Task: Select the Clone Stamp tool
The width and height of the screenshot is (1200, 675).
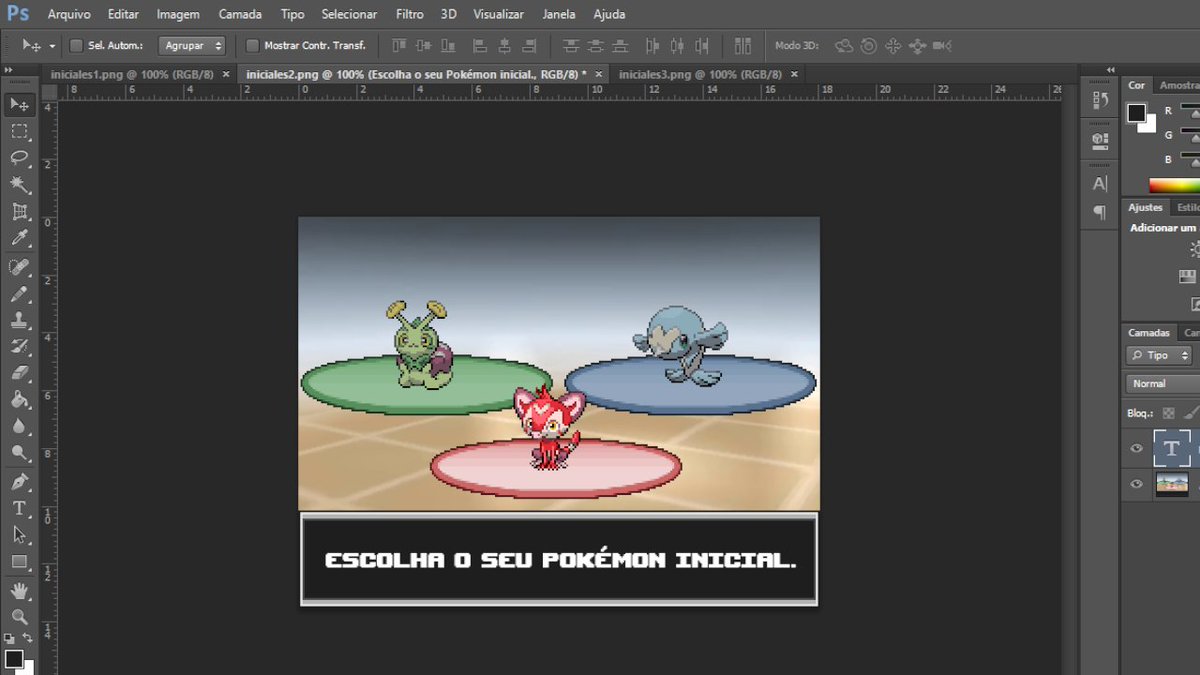Action: (19, 320)
